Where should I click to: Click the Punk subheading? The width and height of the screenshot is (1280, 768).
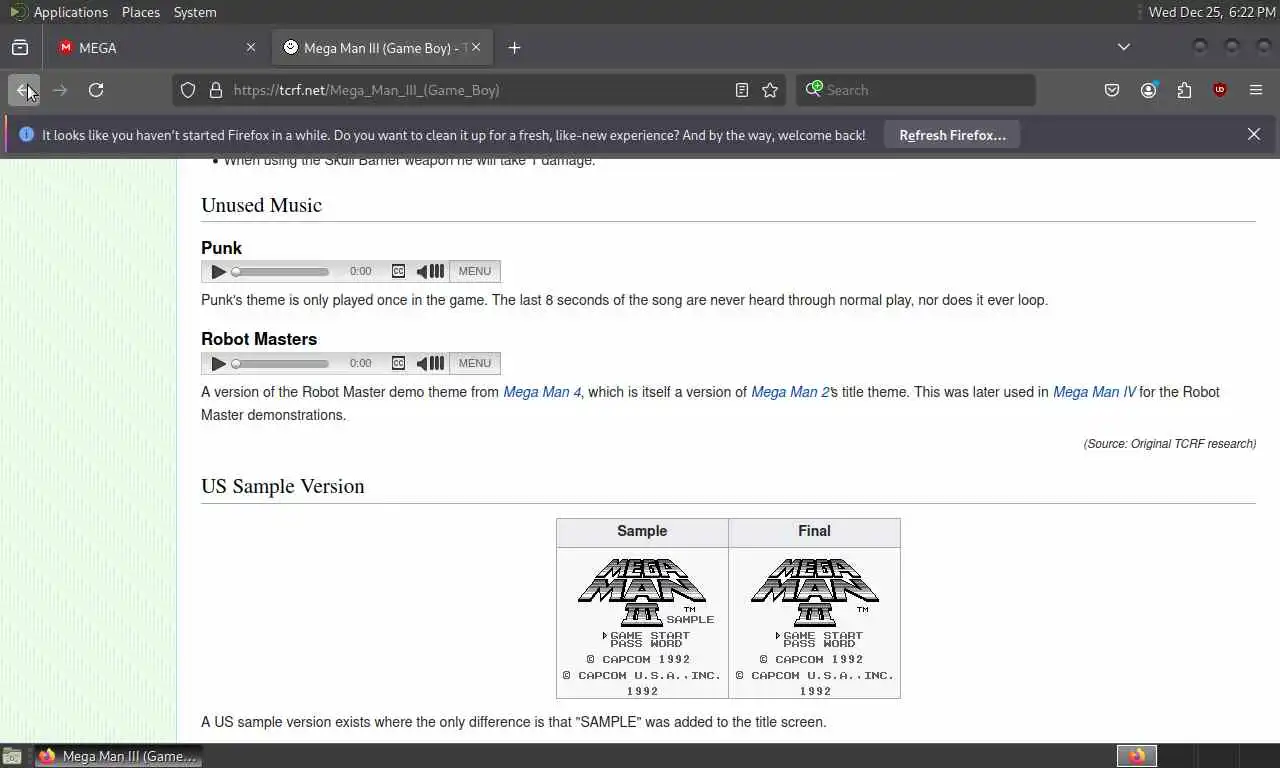point(221,248)
